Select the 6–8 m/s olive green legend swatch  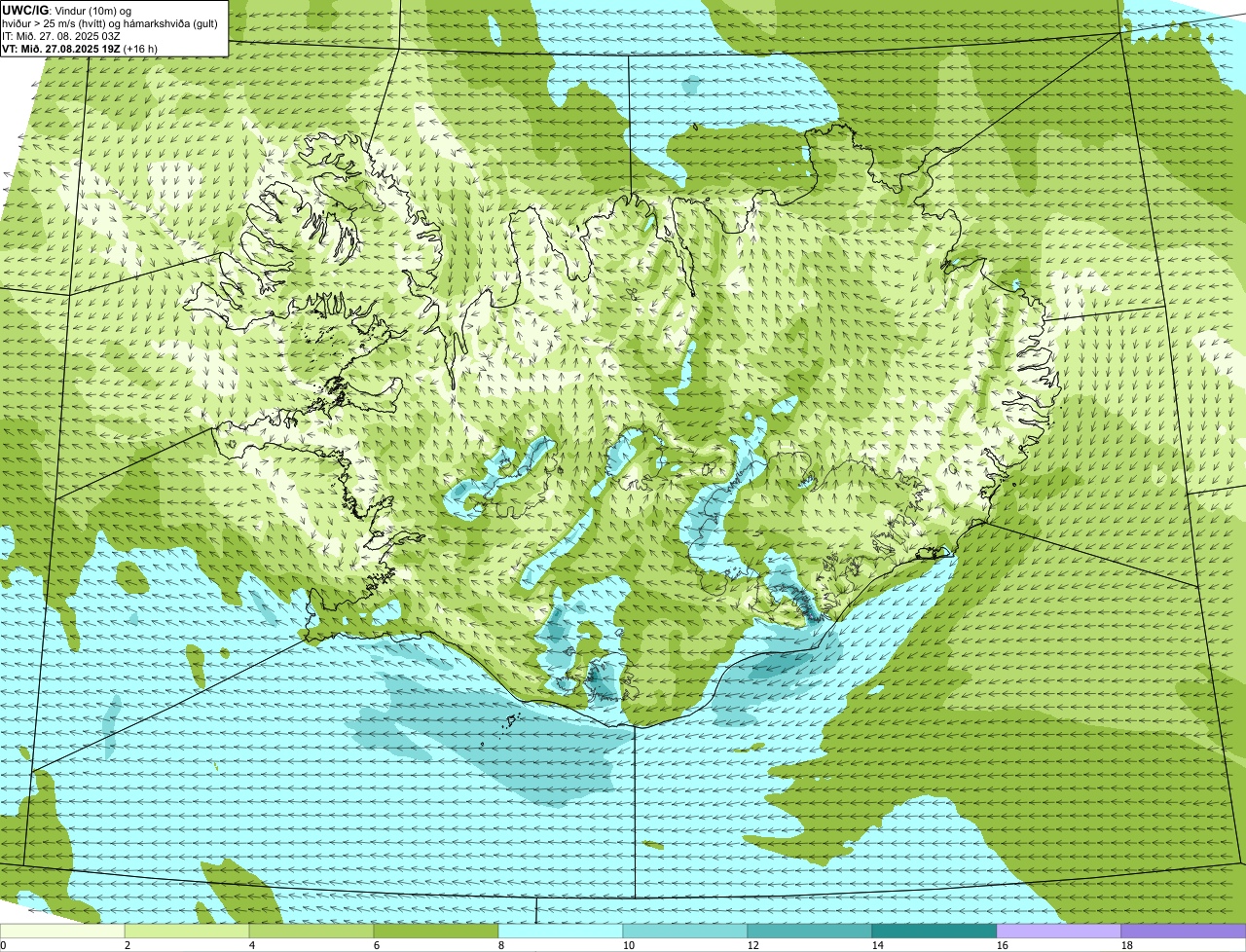click(436, 932)
